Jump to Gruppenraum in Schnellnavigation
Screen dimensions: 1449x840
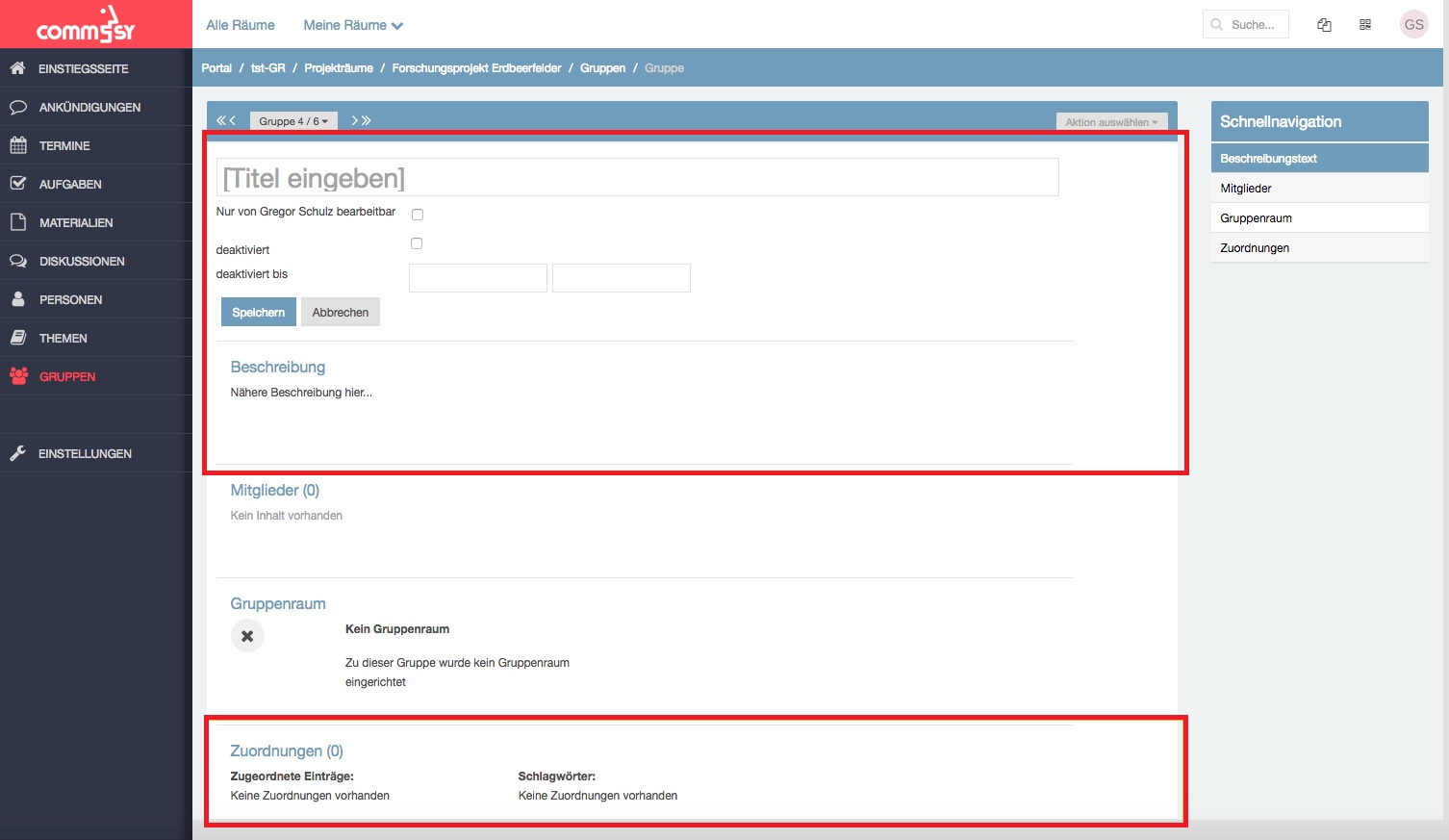(x=1319, y=217)
